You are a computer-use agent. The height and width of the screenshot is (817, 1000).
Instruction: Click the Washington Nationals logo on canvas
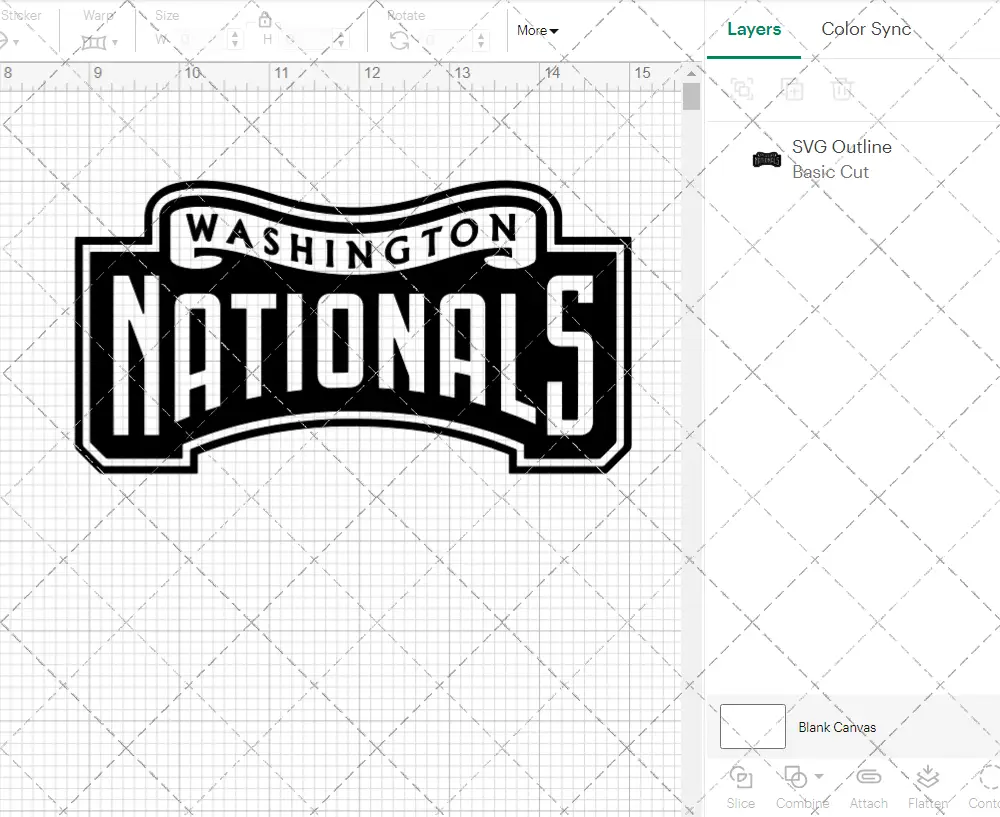pyautogui.click(x=353, y=330)
